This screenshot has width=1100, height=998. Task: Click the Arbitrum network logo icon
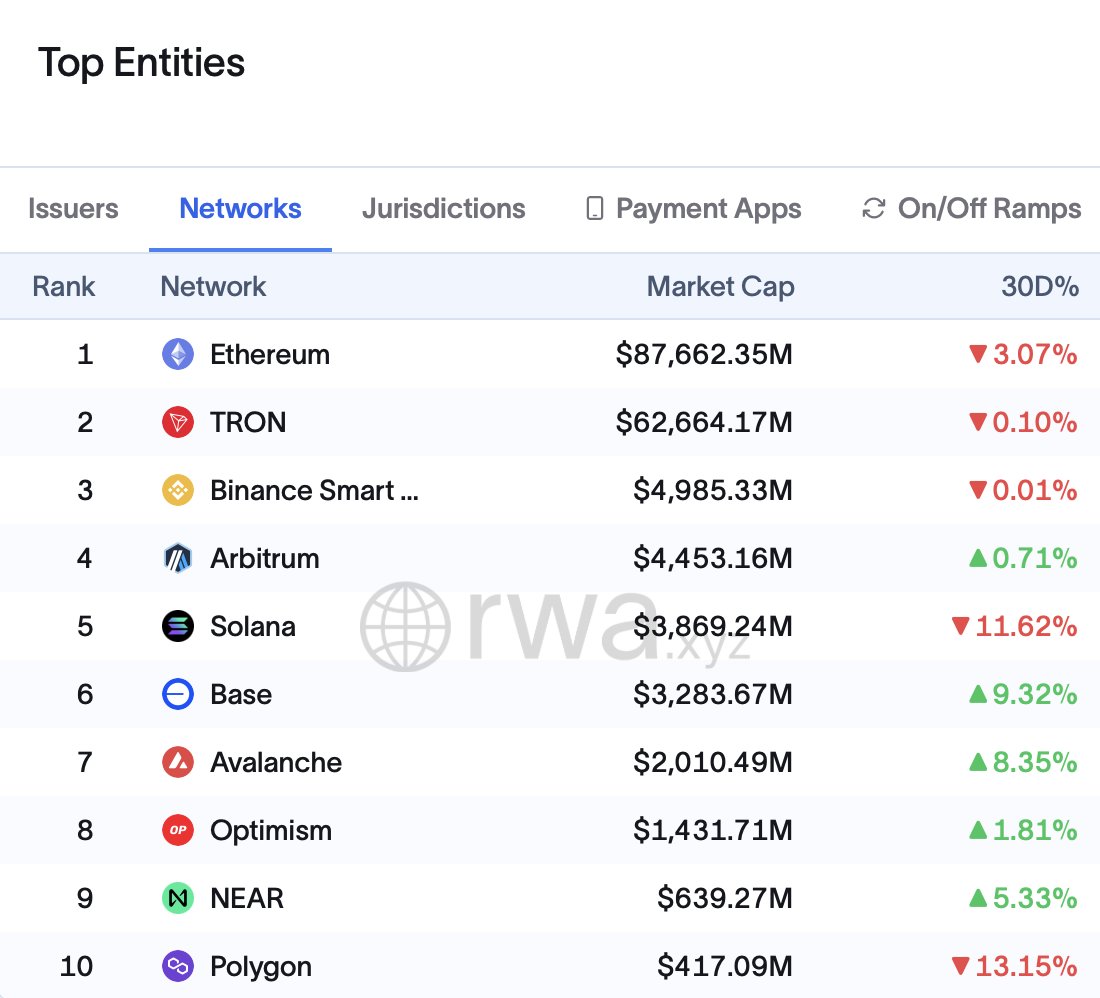pos(178,558)
